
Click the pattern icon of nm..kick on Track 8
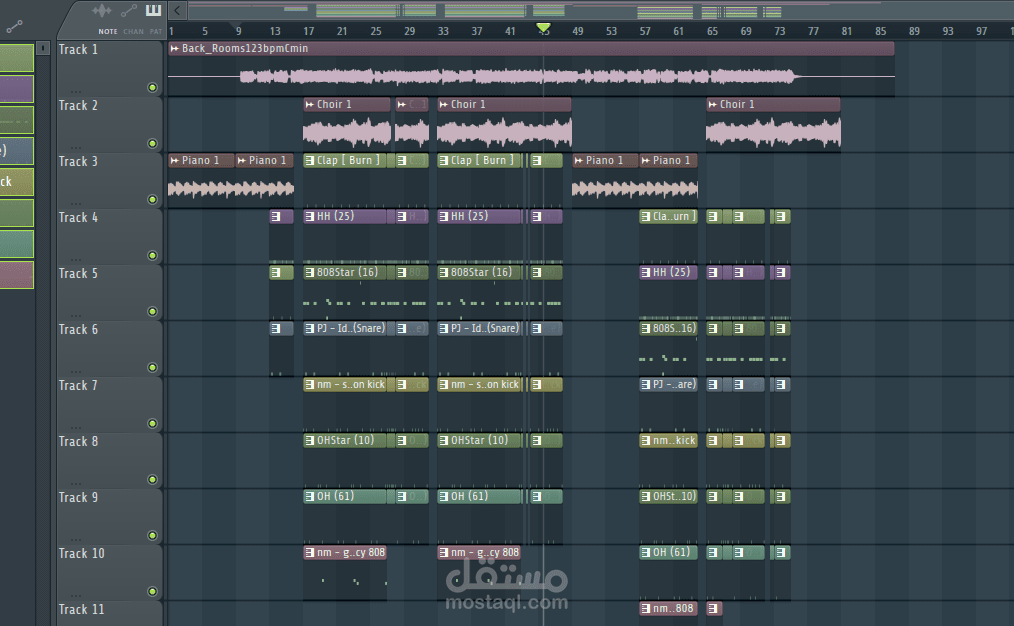[645, 440]
